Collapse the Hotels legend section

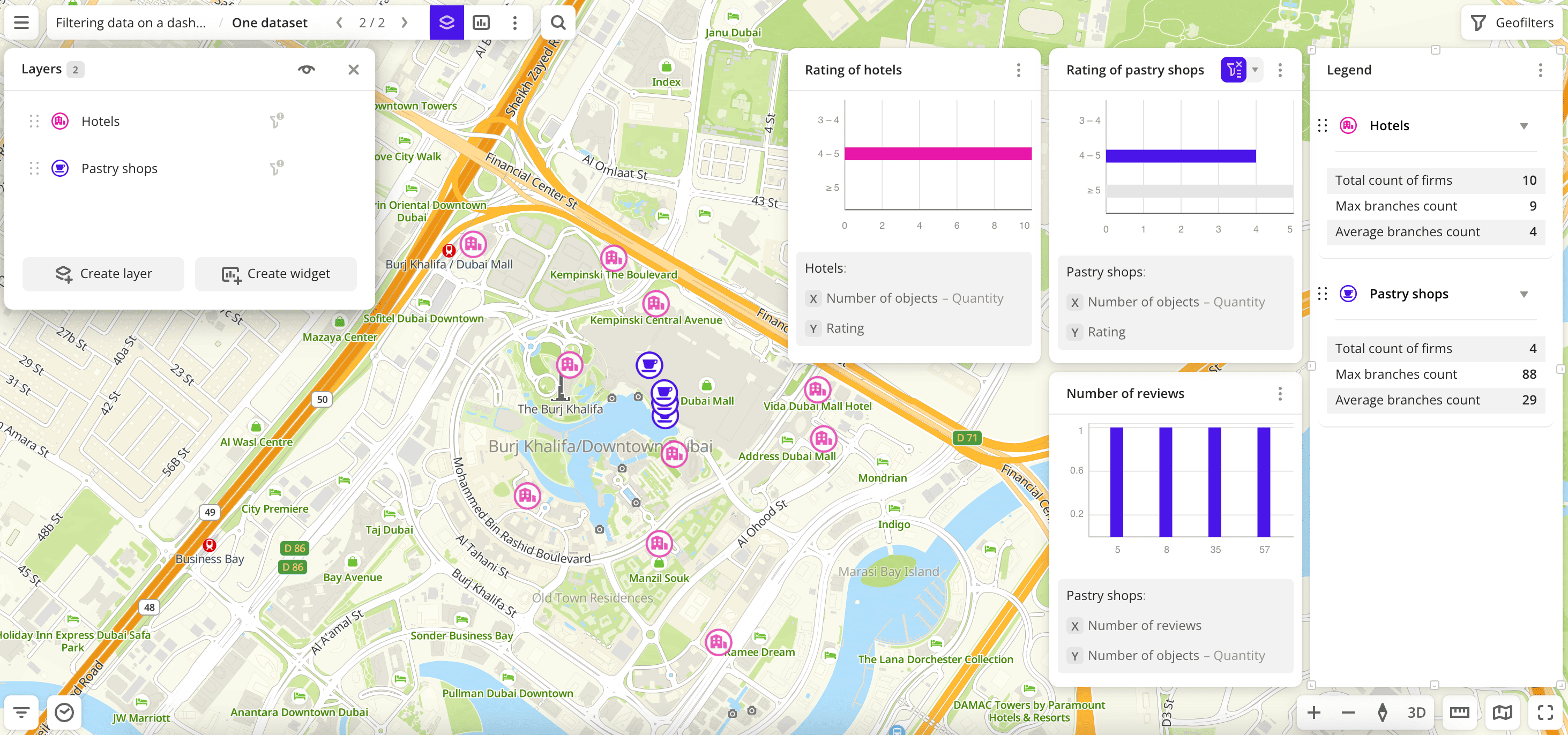[x=1525, y=126]
